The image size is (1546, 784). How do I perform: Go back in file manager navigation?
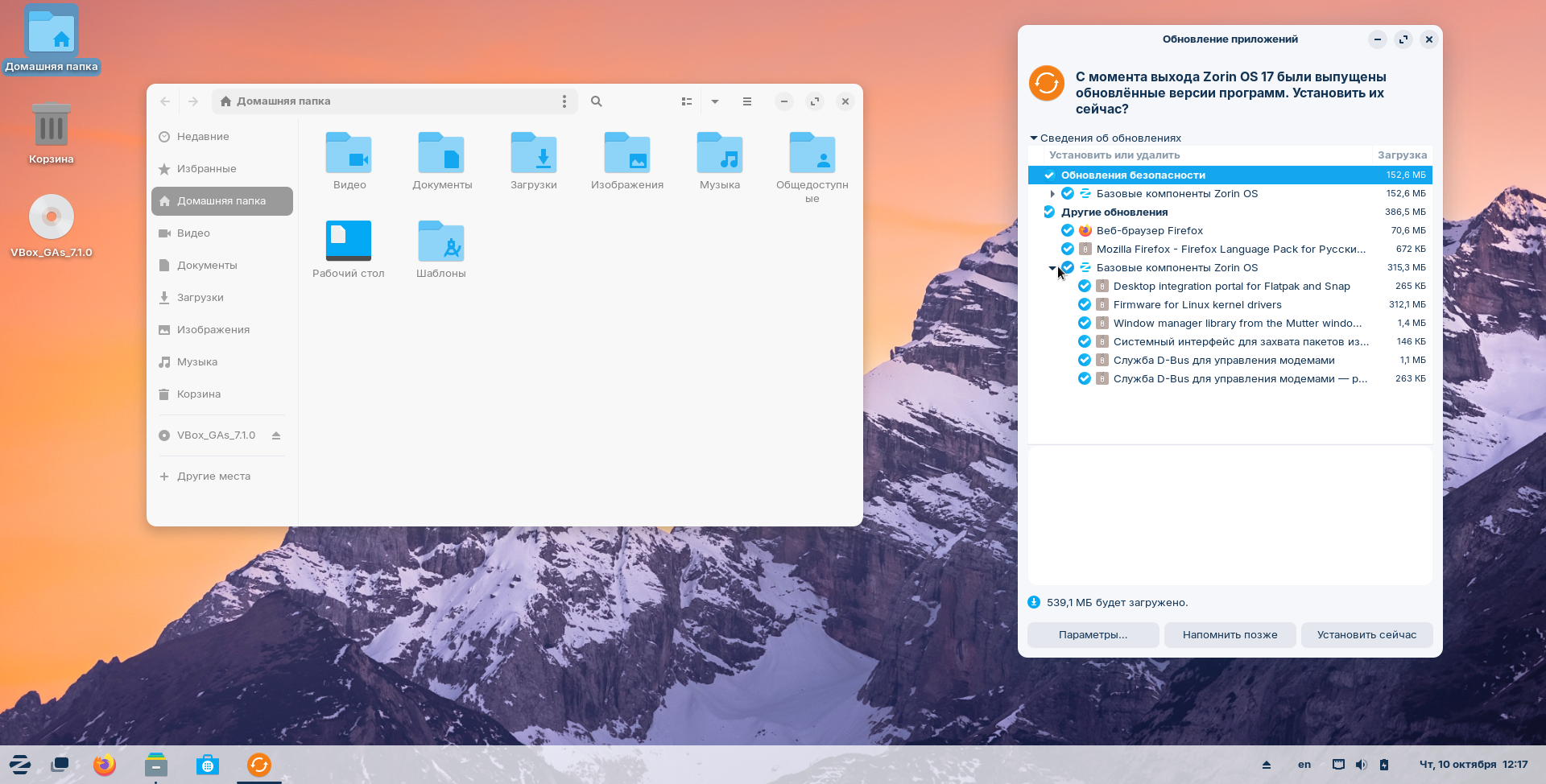point(165,101)
